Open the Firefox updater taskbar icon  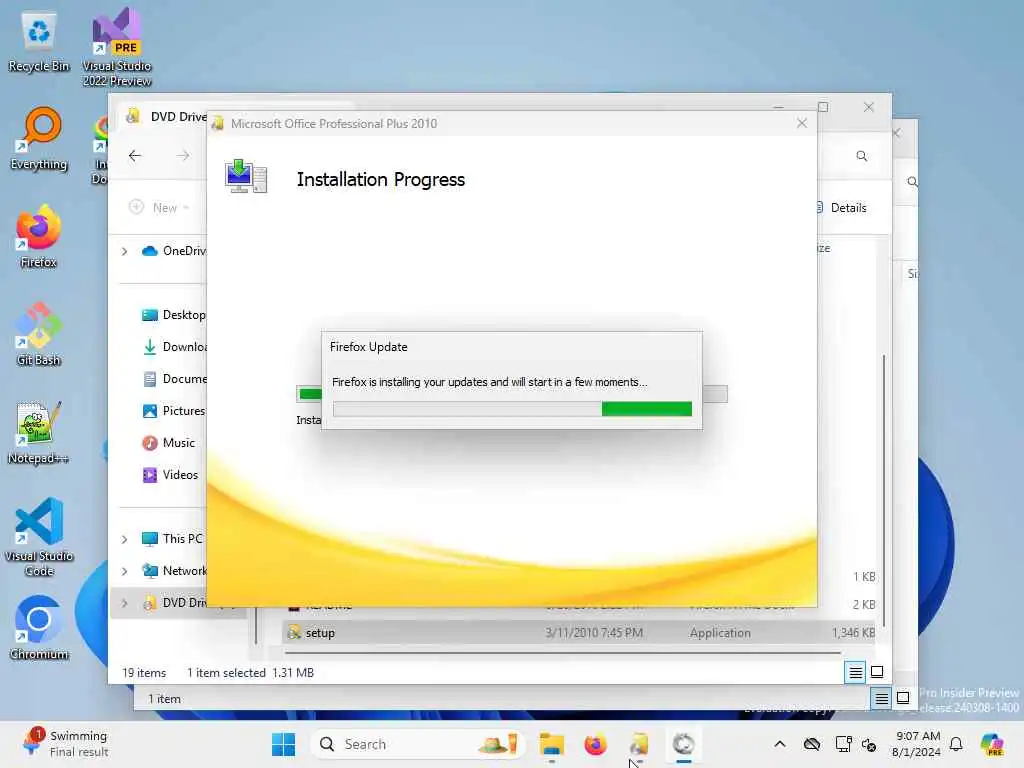[683, 744]
